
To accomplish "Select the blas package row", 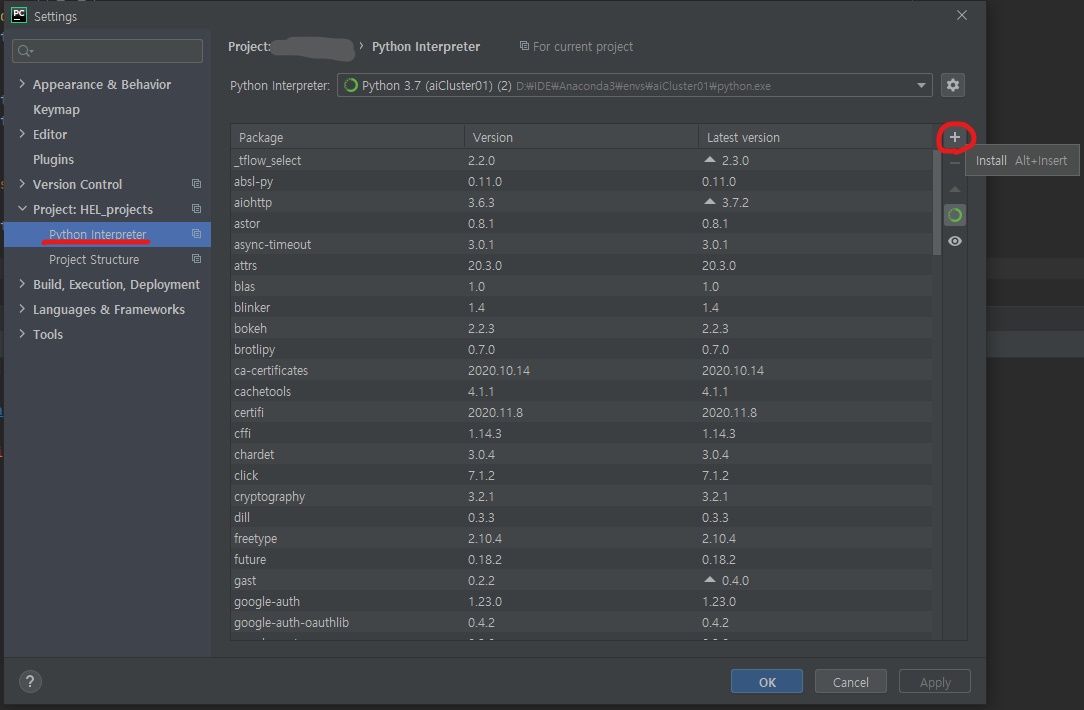I will pos(581,286).
